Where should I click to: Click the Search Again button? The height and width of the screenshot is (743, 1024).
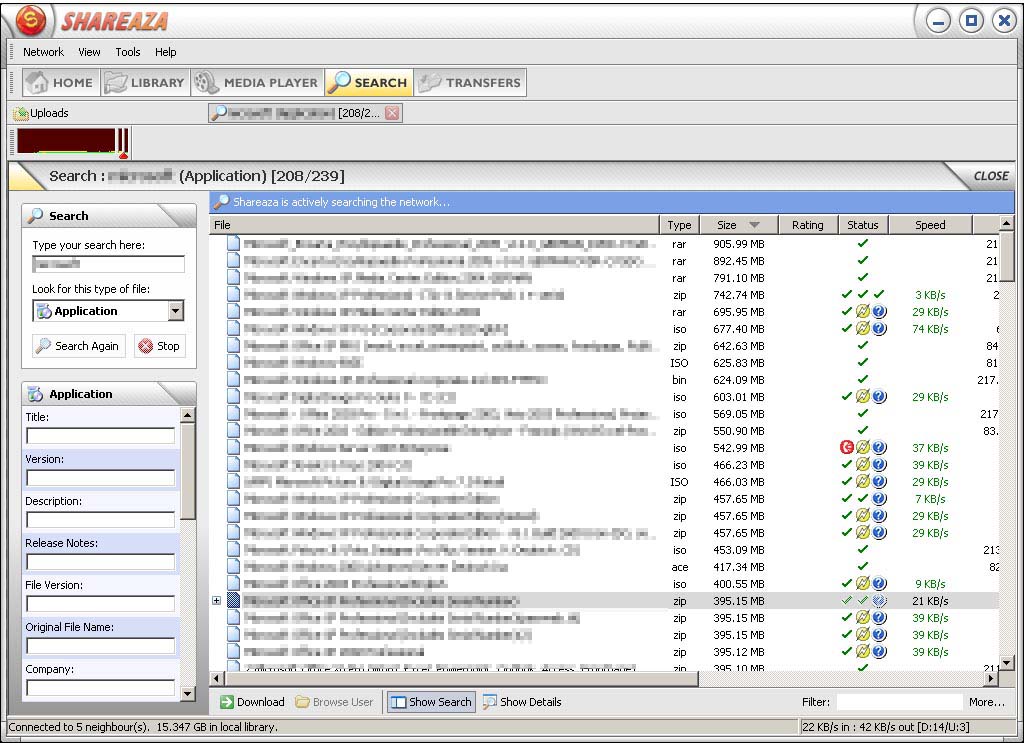[x=78, y=346]
